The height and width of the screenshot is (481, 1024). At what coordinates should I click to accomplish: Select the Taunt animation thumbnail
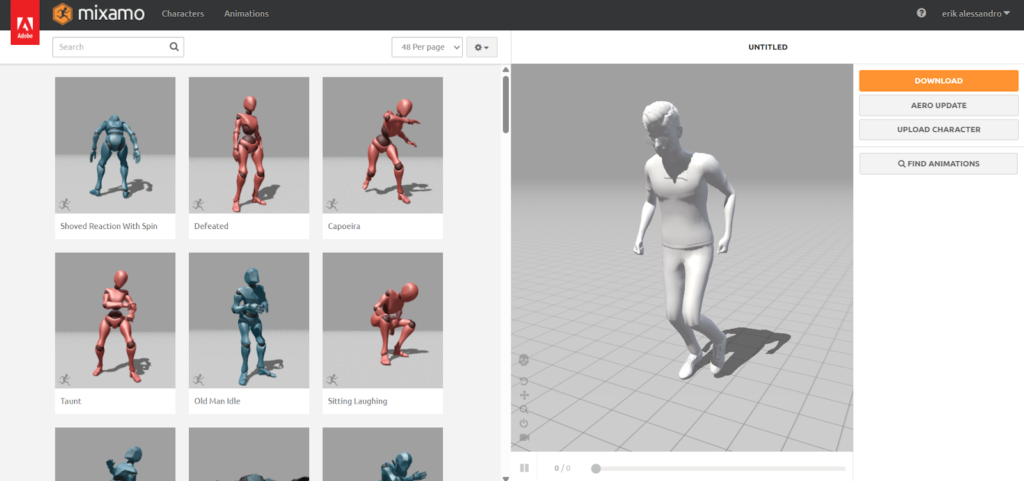115,320
